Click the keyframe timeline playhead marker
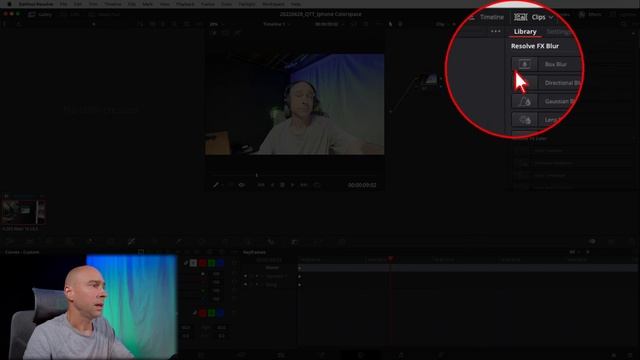640x360 pixels. (x=391, y=258)
